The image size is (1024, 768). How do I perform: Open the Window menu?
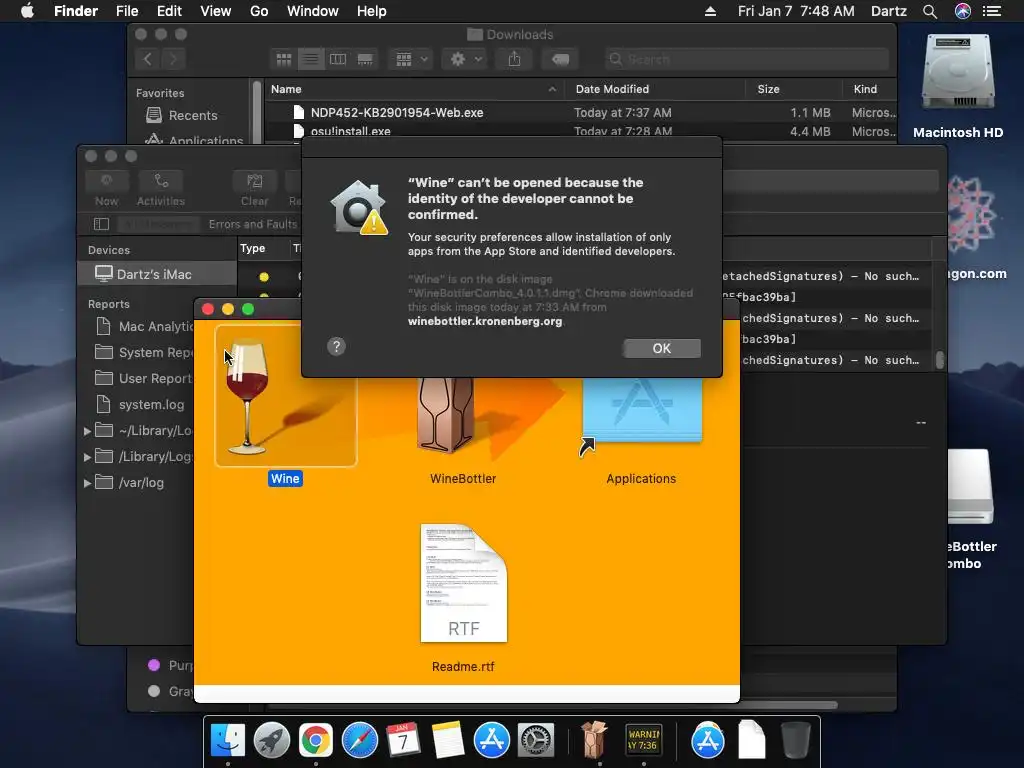313,11
